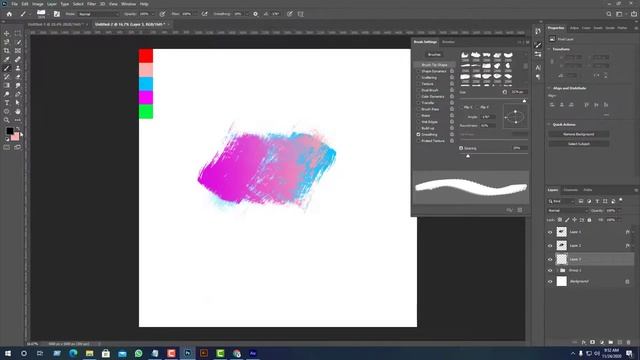Select the Hand tool

pos(18,111)
